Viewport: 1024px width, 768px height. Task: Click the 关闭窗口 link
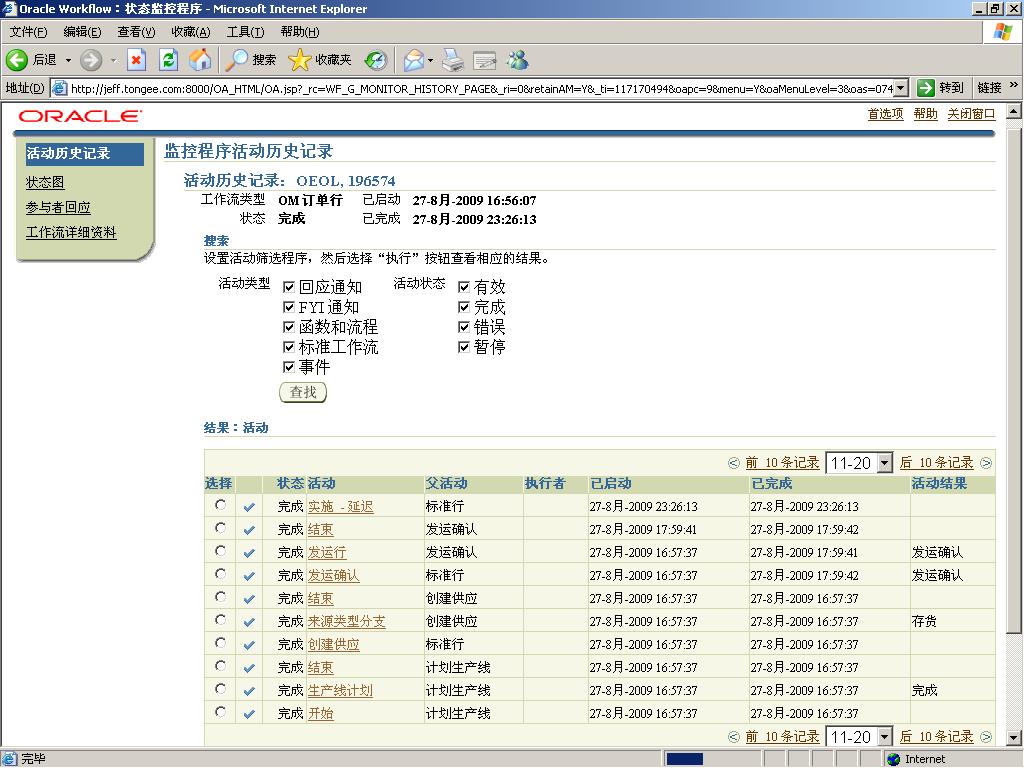tap(971, 114)
